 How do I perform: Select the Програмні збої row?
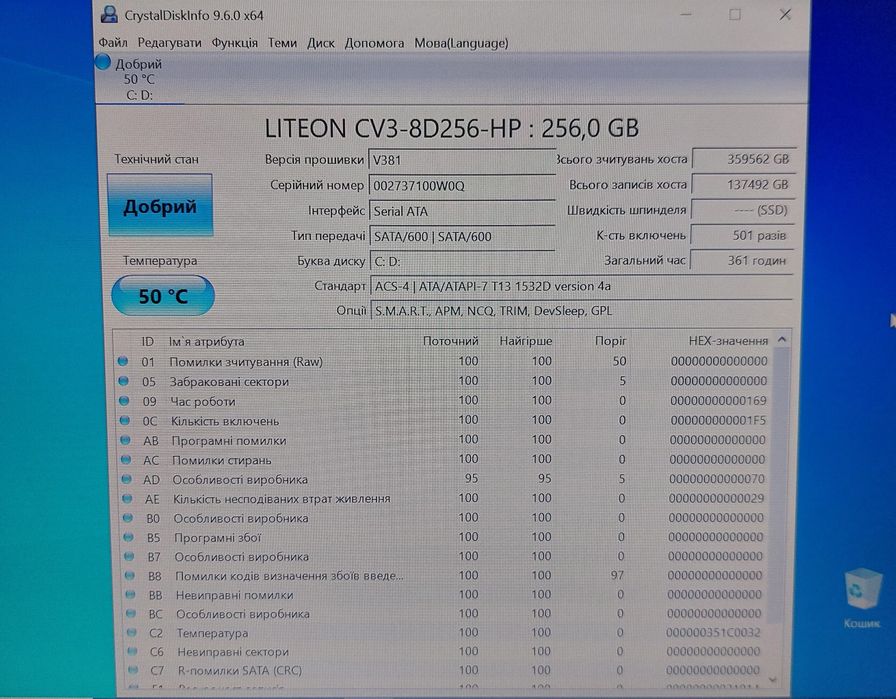[443, 537]
